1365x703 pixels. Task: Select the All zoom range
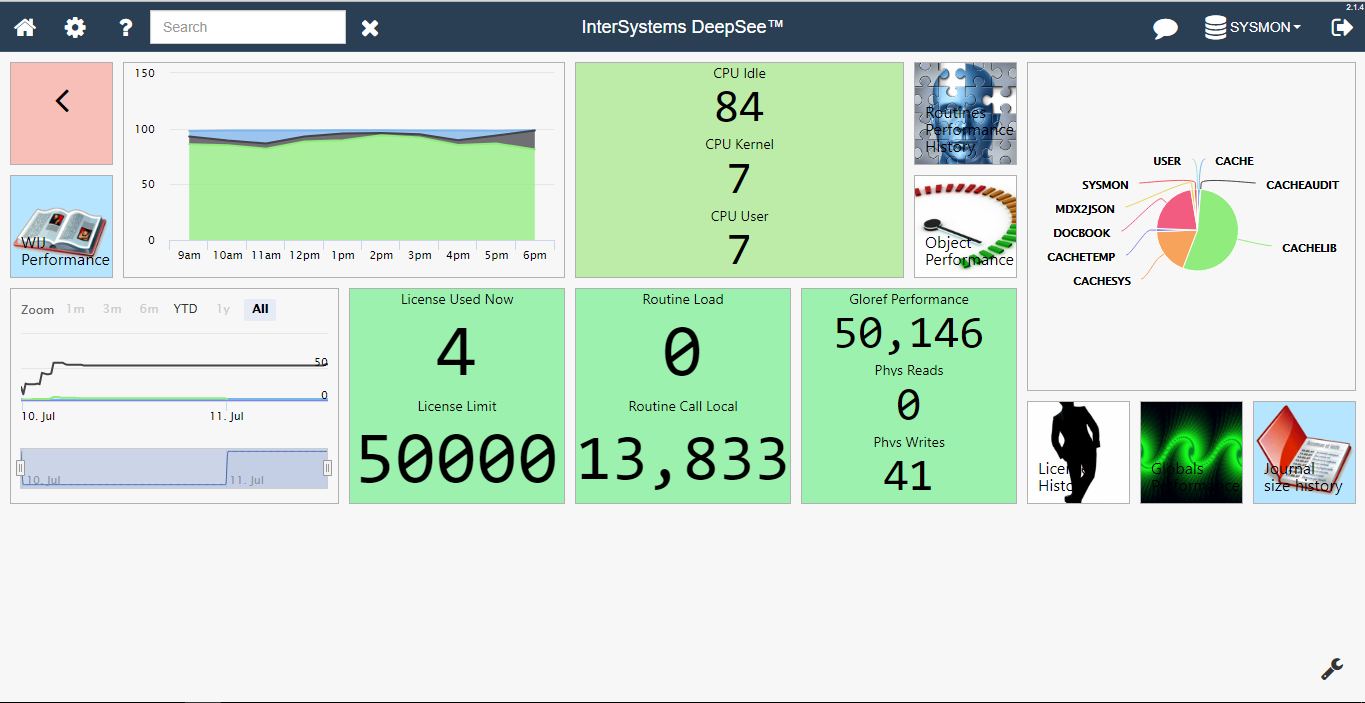260,309
